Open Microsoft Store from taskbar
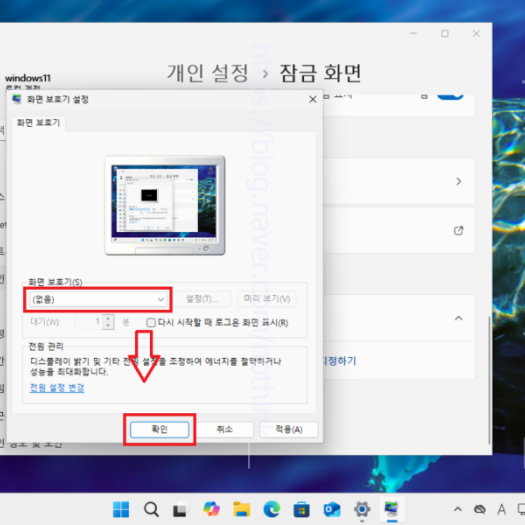525x525 pixels. click(301, 510)
